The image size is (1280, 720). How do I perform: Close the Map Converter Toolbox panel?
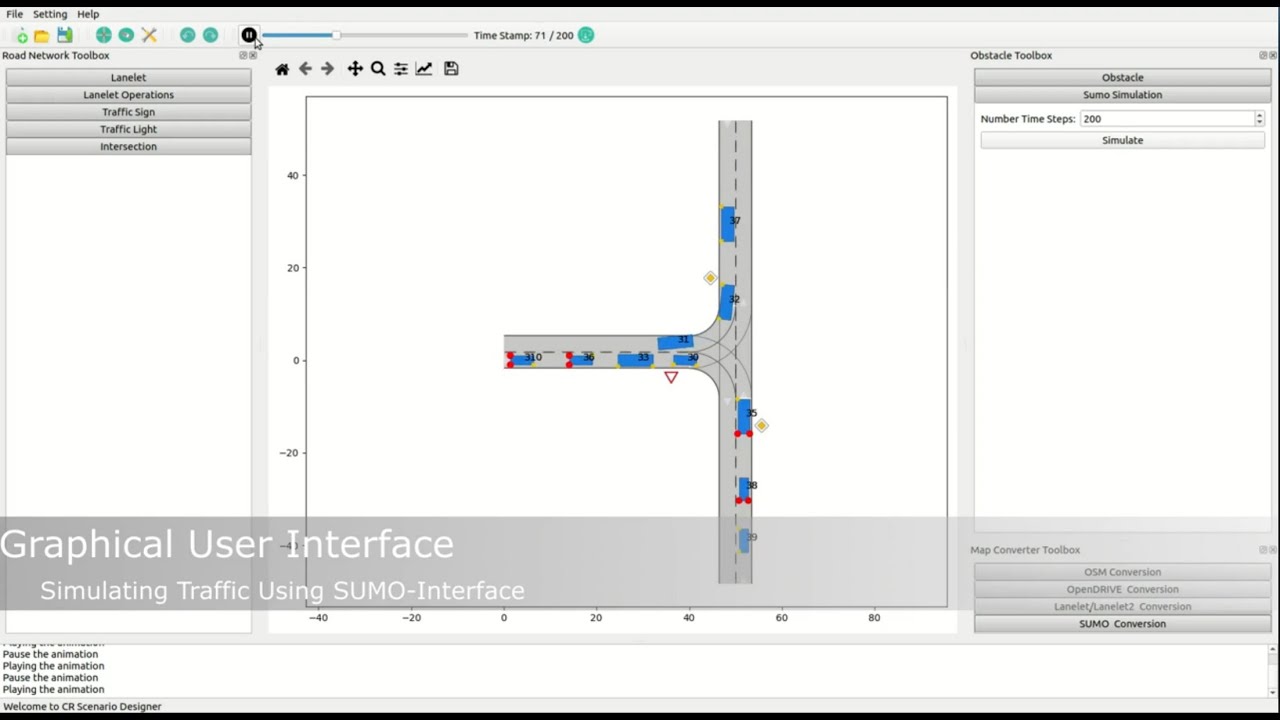tap(1273, 550)
